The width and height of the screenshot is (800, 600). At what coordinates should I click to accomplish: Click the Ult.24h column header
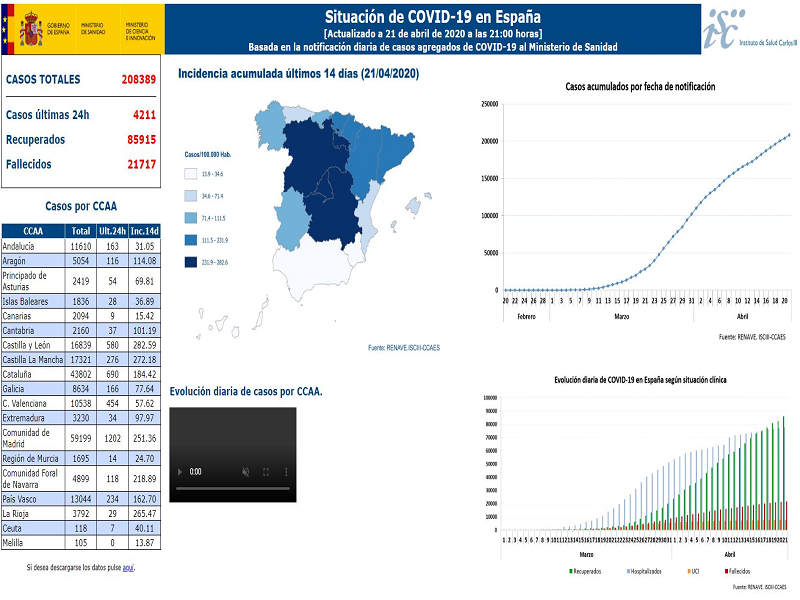pos(112,231)
